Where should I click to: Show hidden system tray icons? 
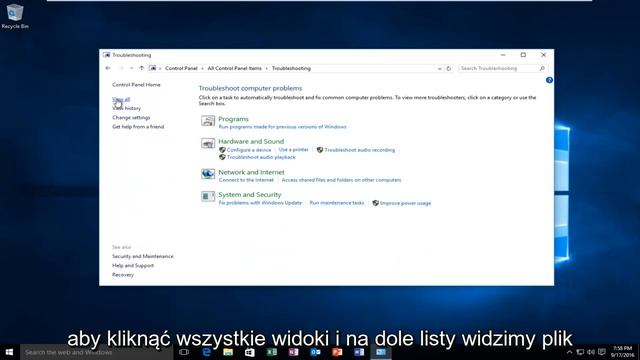pyautogui.click(x=569, y=352)
